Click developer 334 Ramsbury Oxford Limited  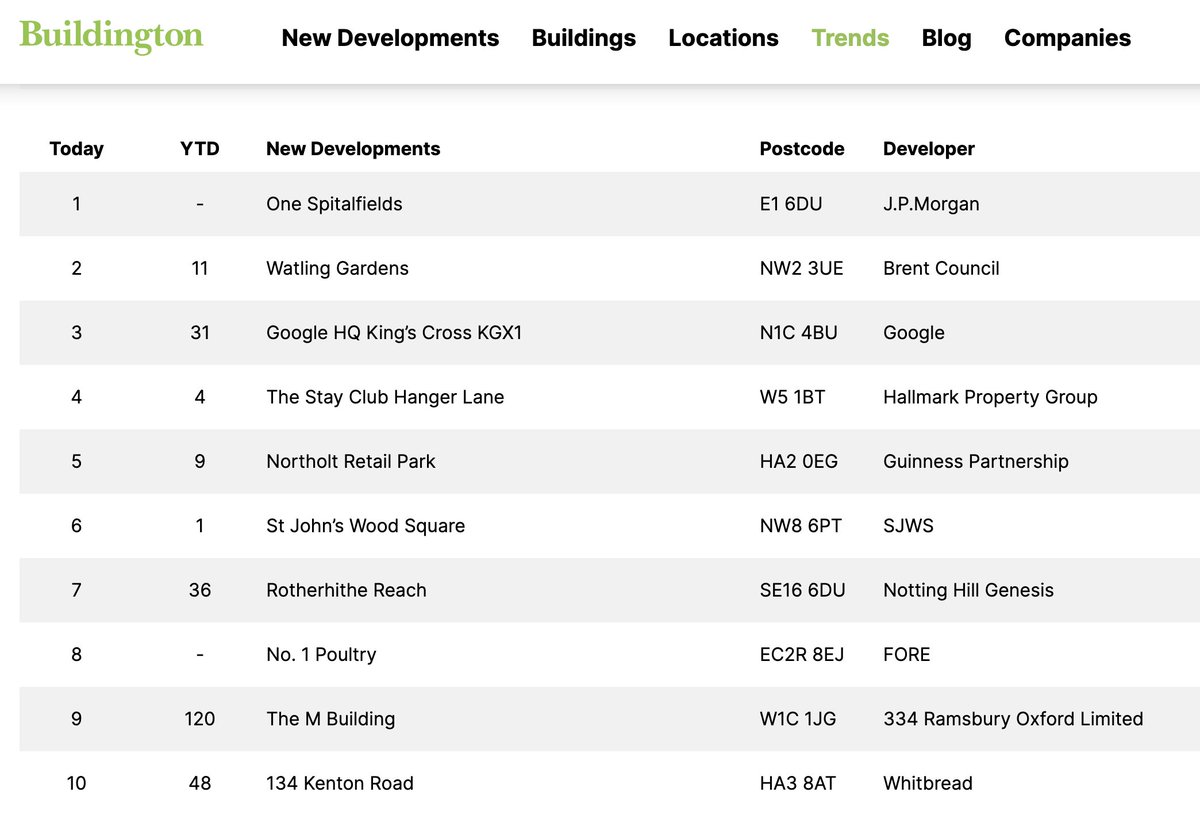pyautogui.click(x=1013, y=719)
